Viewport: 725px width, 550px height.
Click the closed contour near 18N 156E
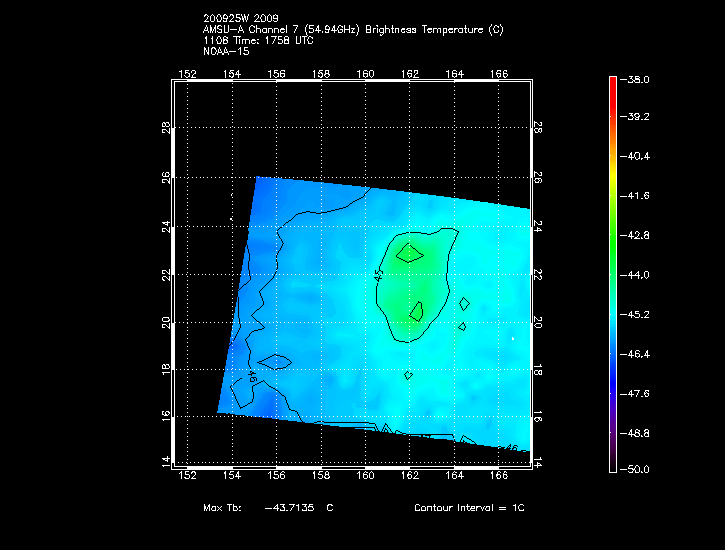coord(275,360)
